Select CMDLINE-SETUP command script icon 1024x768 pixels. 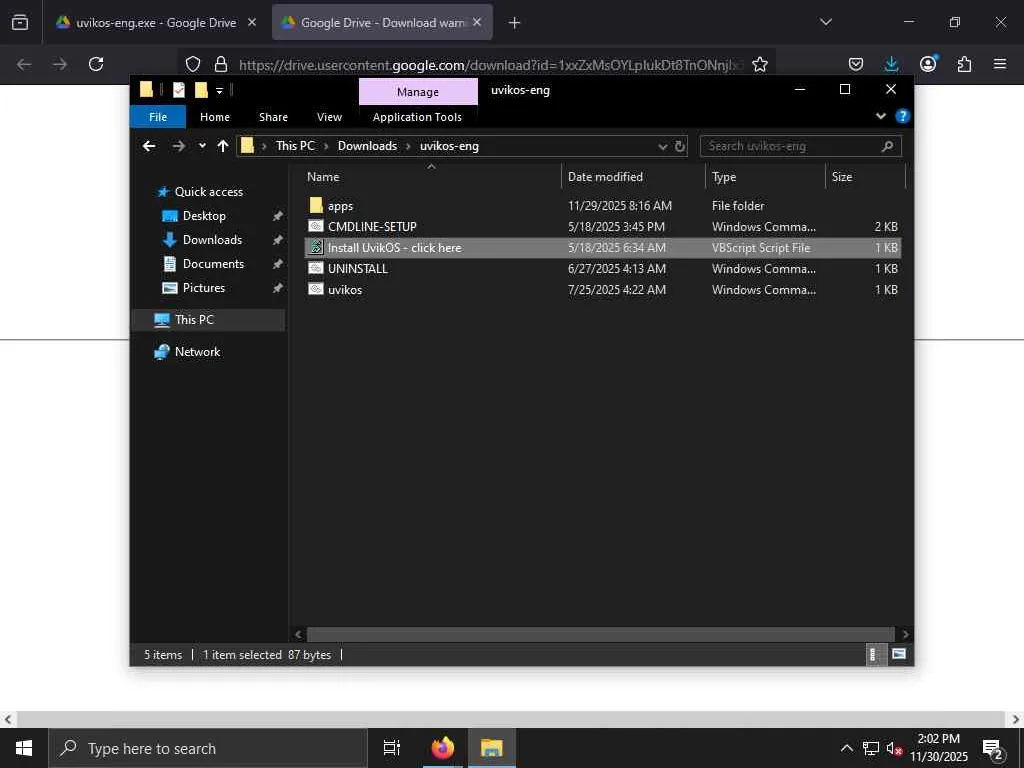pyautogui.click(x=316, y=226)
